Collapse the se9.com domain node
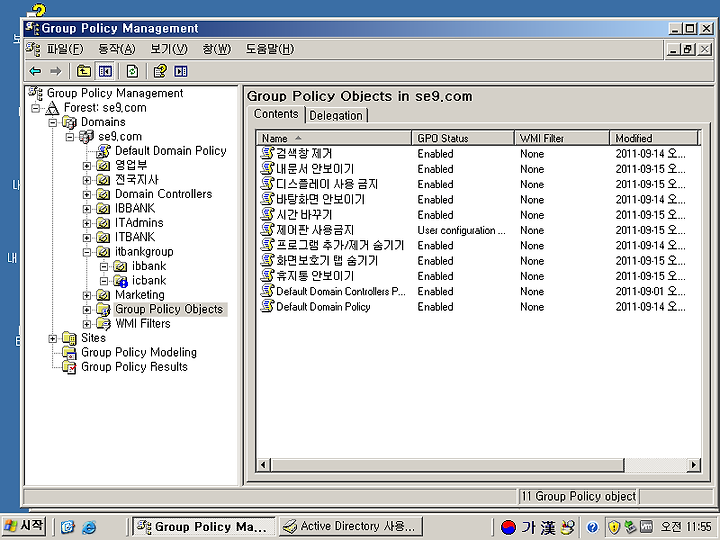Viewport: 720px width, 540px height. tap(69, 137)
